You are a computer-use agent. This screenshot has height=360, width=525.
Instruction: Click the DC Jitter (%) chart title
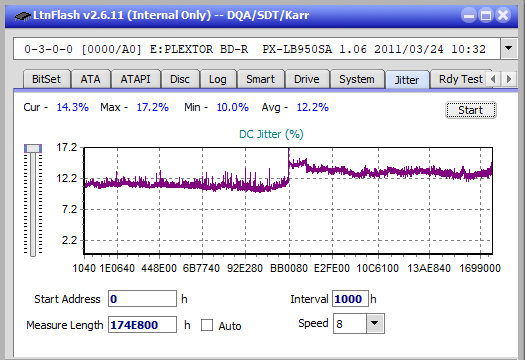(x=271, y=134)
